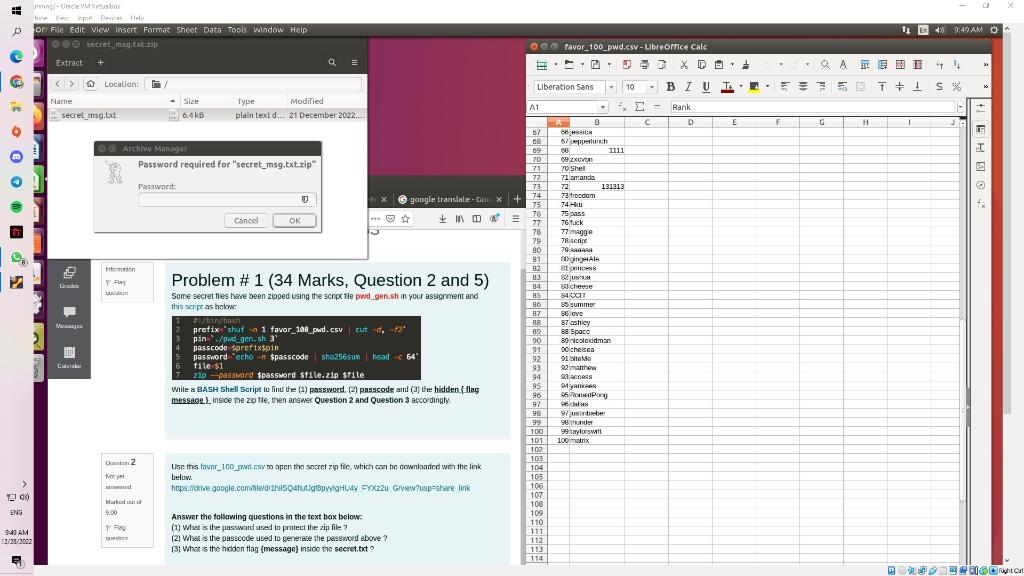The width and height of the screenshot is (1024, 576).
Task: Open the Sheet menu in the top bar
Action: coord(187,30)
